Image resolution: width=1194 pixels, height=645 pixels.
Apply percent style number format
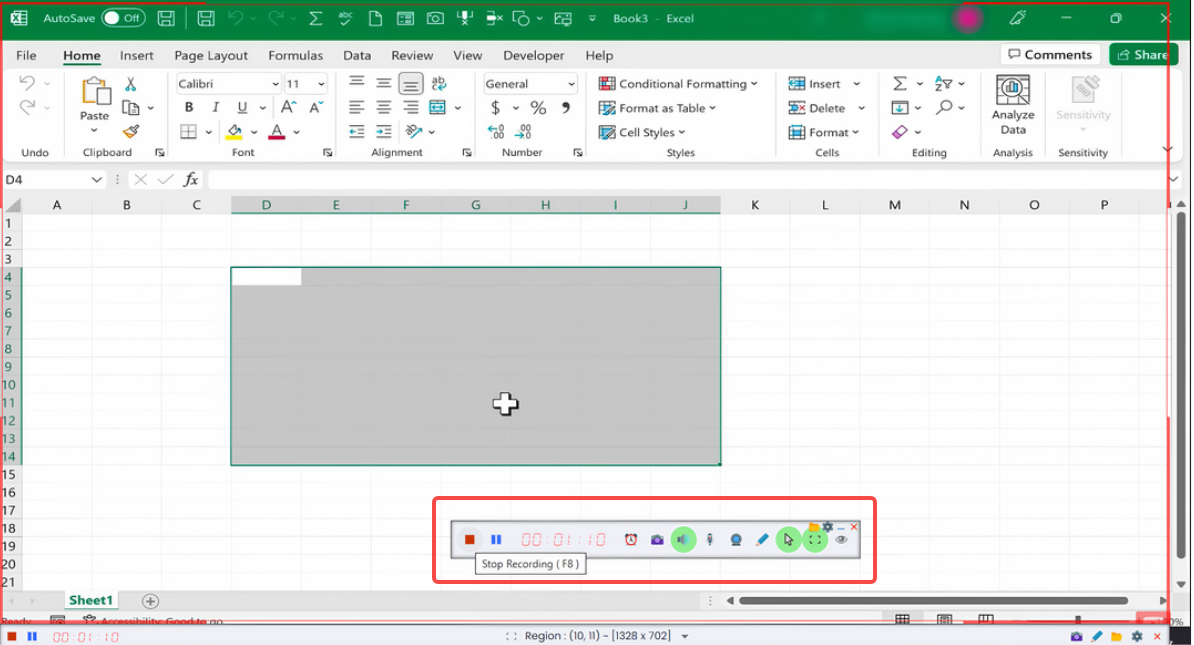538,108
